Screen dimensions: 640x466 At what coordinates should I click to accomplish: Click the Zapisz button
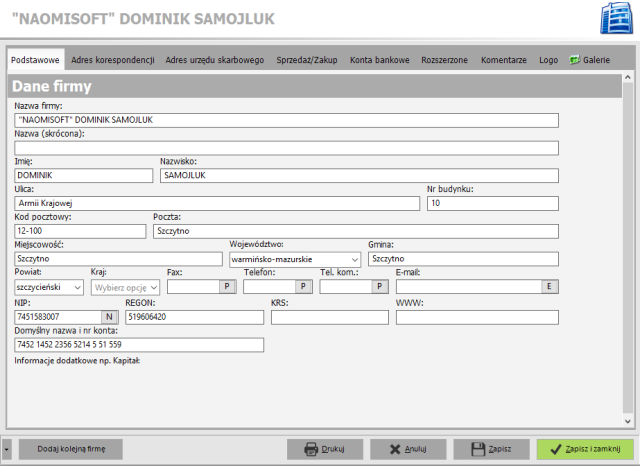click(491, 449)
